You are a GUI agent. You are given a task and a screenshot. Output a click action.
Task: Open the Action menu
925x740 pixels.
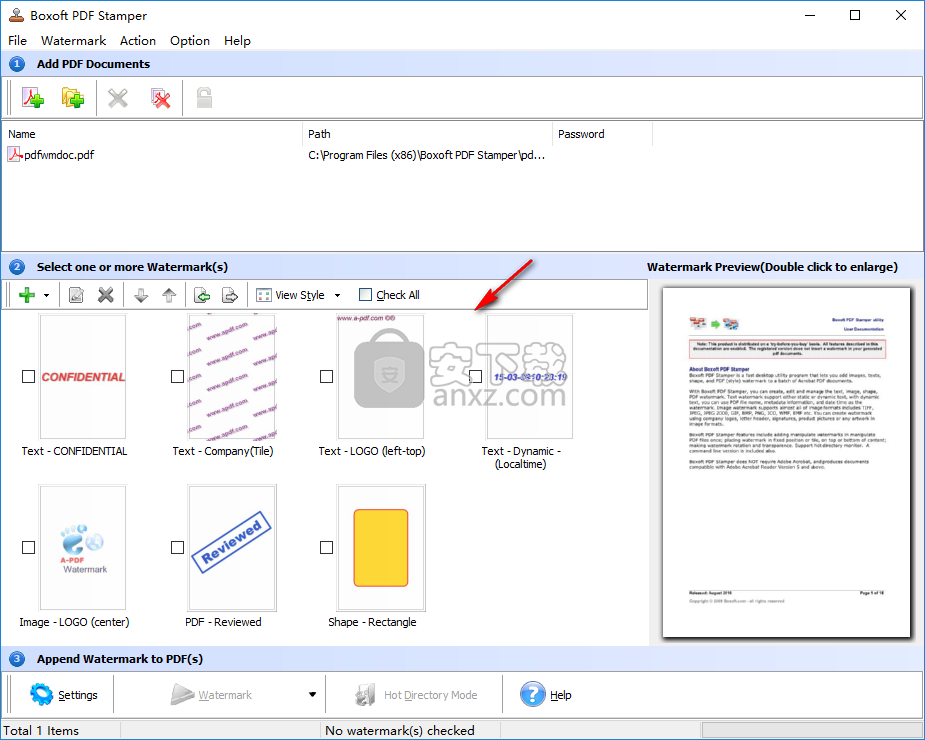pos(138,41)
